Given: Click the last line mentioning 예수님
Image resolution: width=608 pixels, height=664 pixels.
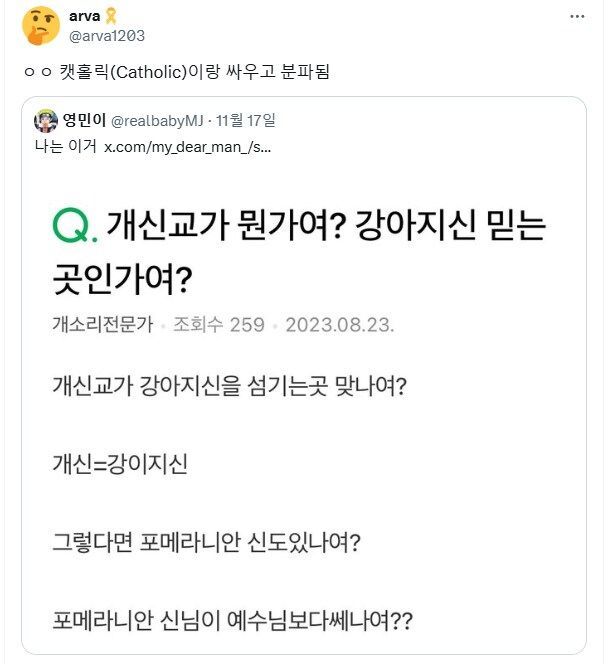Looking at the screenshot, I should click(x=231, y=621).
